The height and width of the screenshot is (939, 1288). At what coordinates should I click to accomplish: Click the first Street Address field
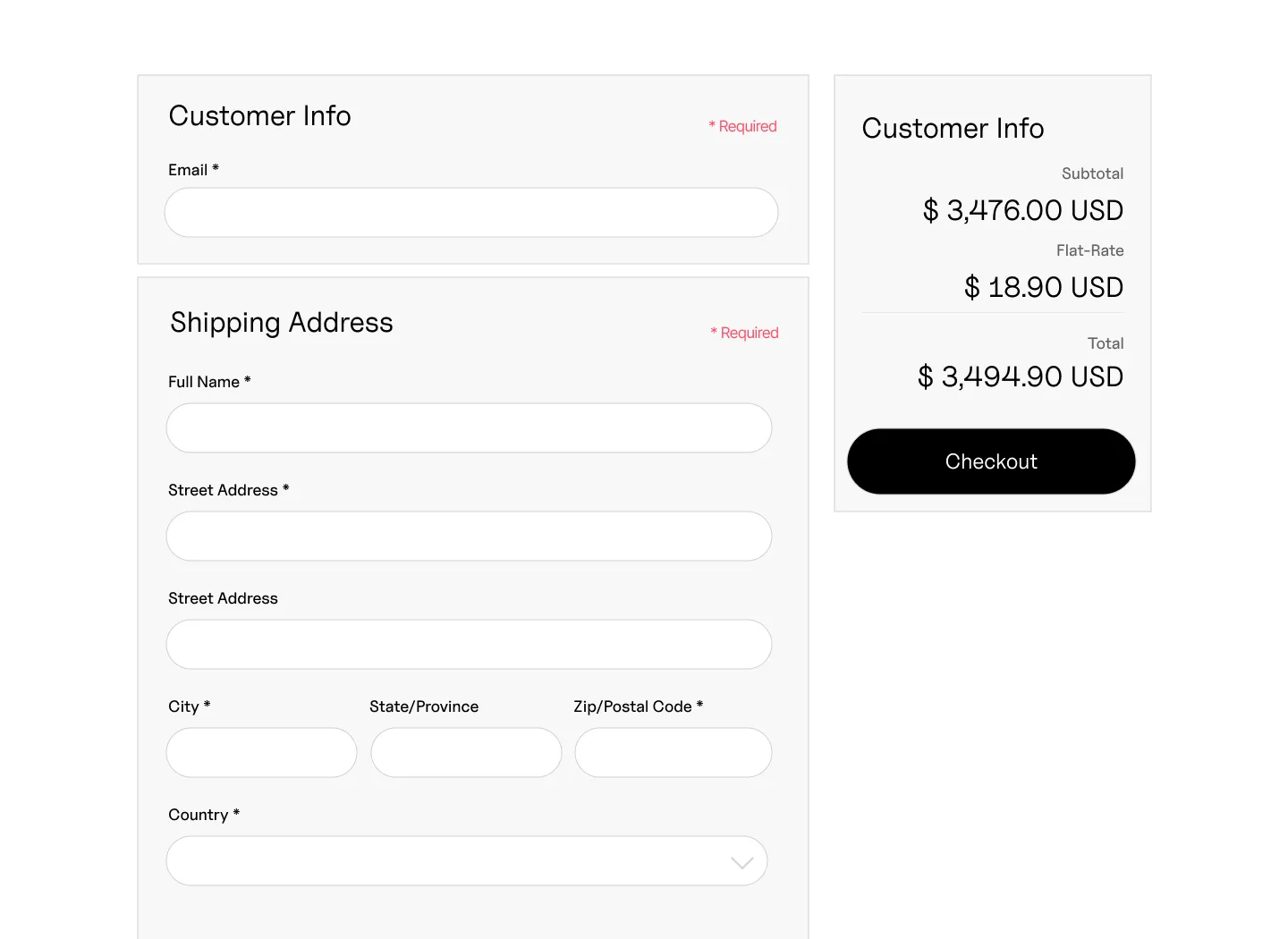pyautogui.click(x=469, y=536)
